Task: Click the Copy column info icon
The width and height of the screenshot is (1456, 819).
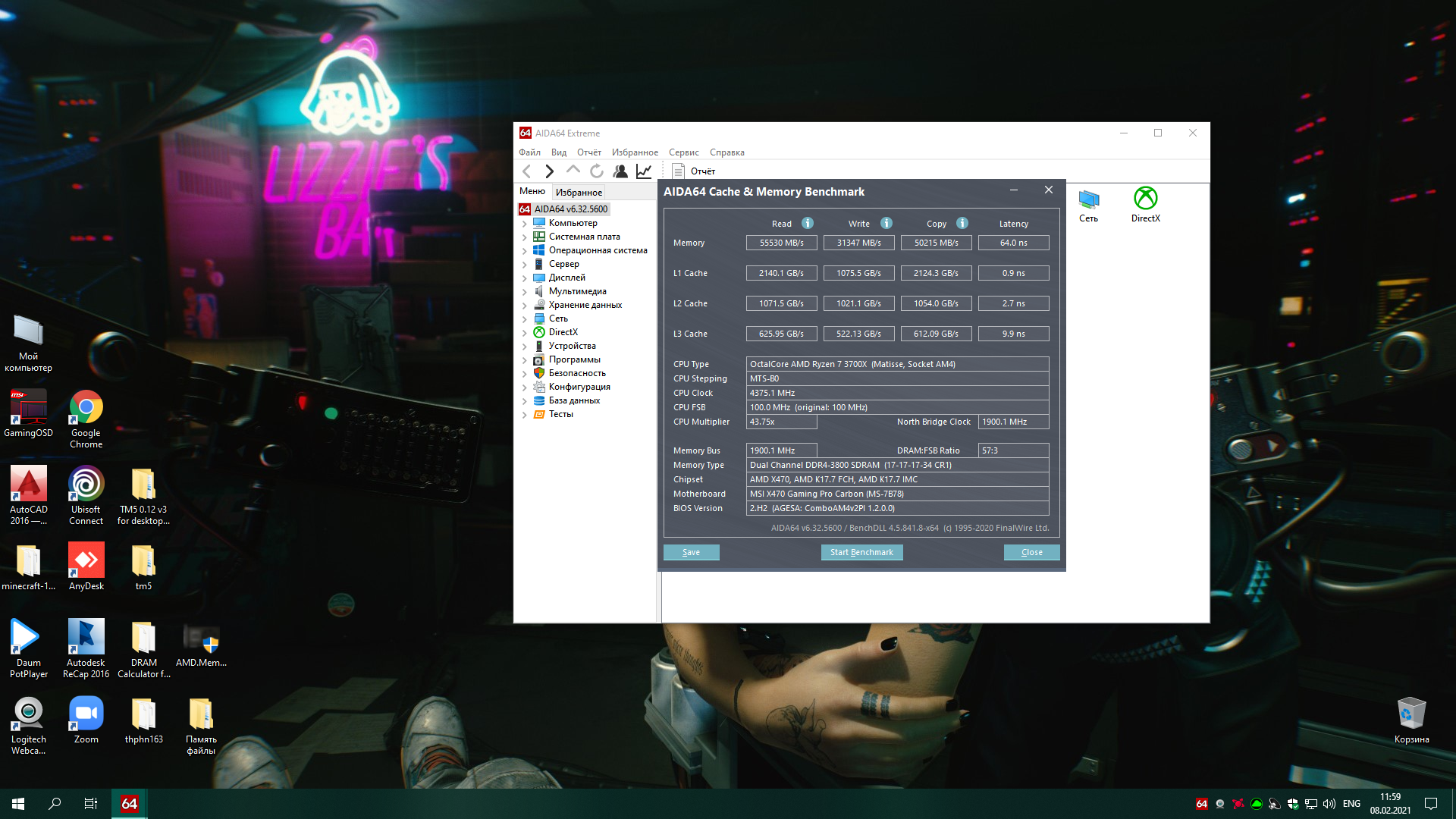Action: coord(962,223)
